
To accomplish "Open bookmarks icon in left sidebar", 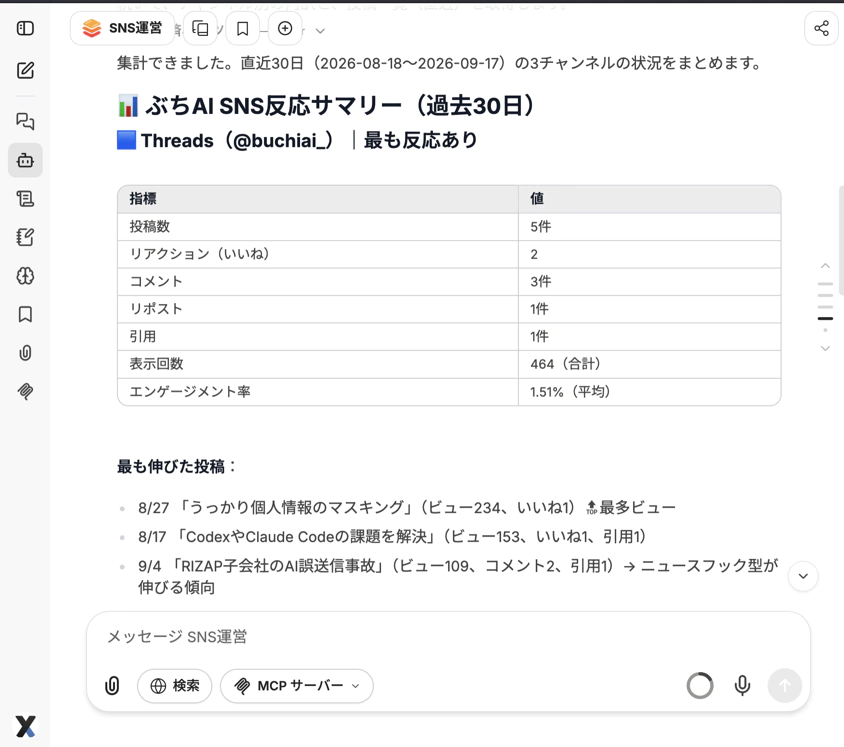I will coord(25,314).
